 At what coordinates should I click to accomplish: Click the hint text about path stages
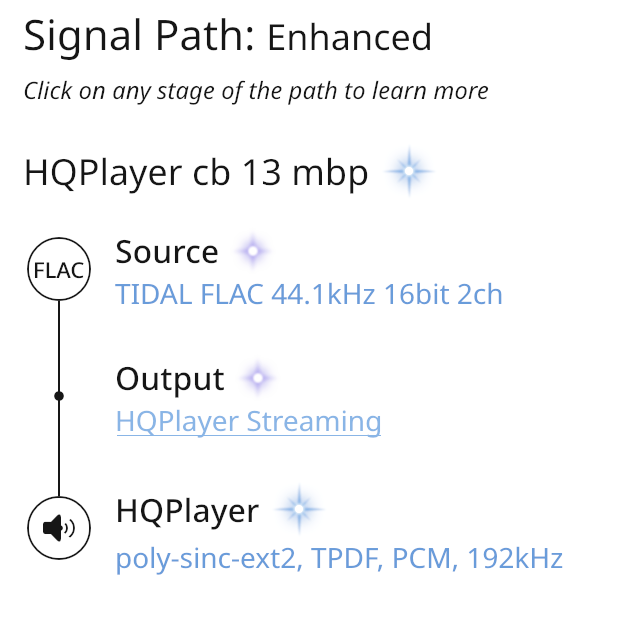(256, 91)
